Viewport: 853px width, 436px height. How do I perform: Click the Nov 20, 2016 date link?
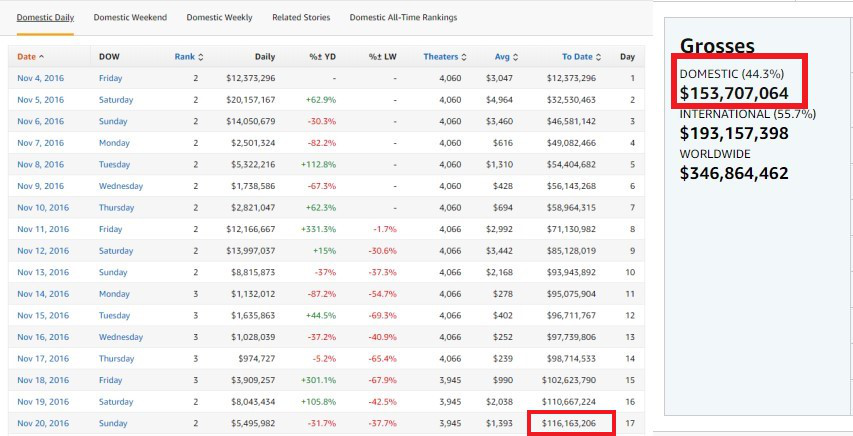point(42,424)
